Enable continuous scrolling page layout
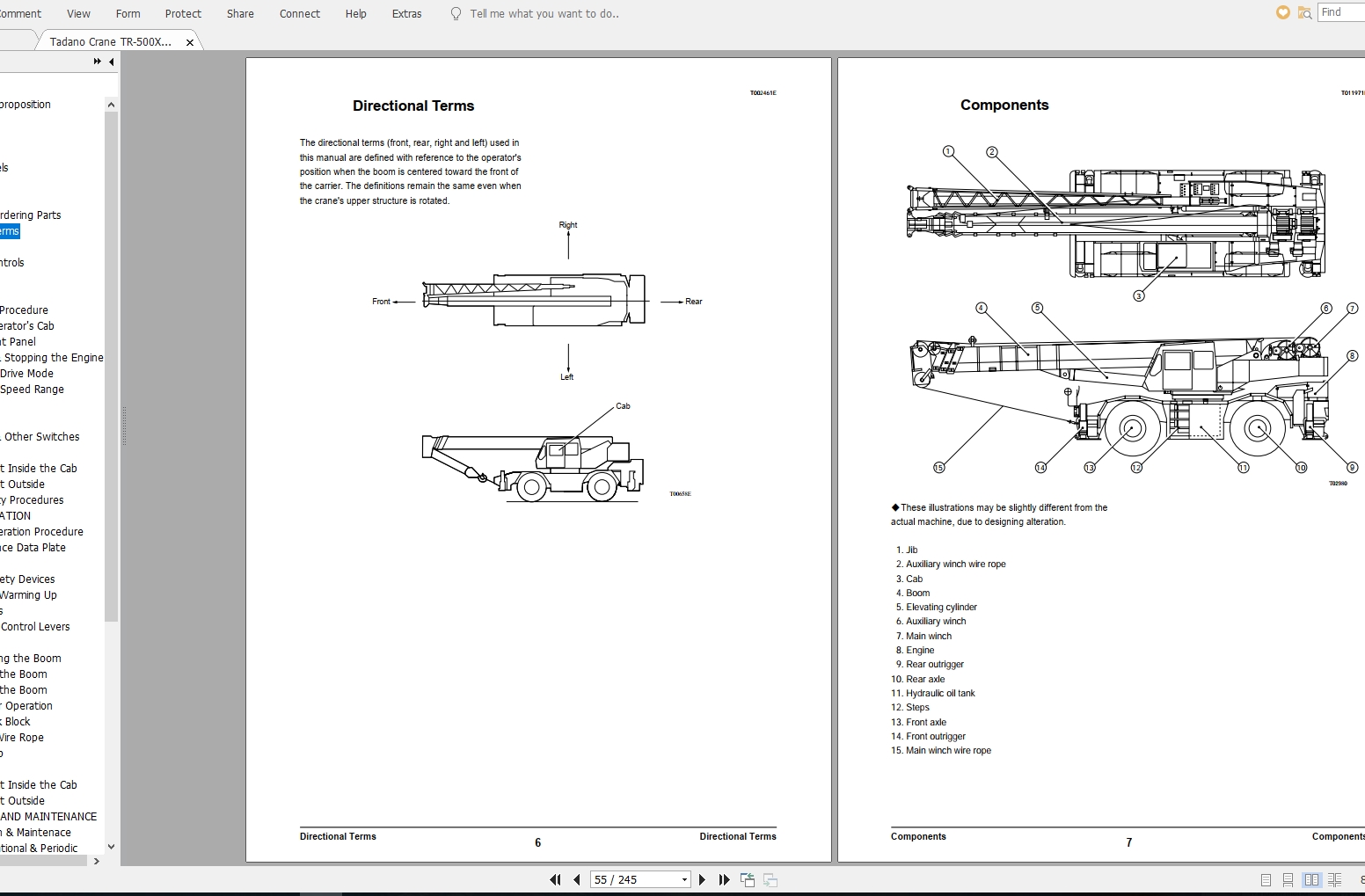Image resolution: width=1365 pixels, height=896 pixels. coord(1288,879)
